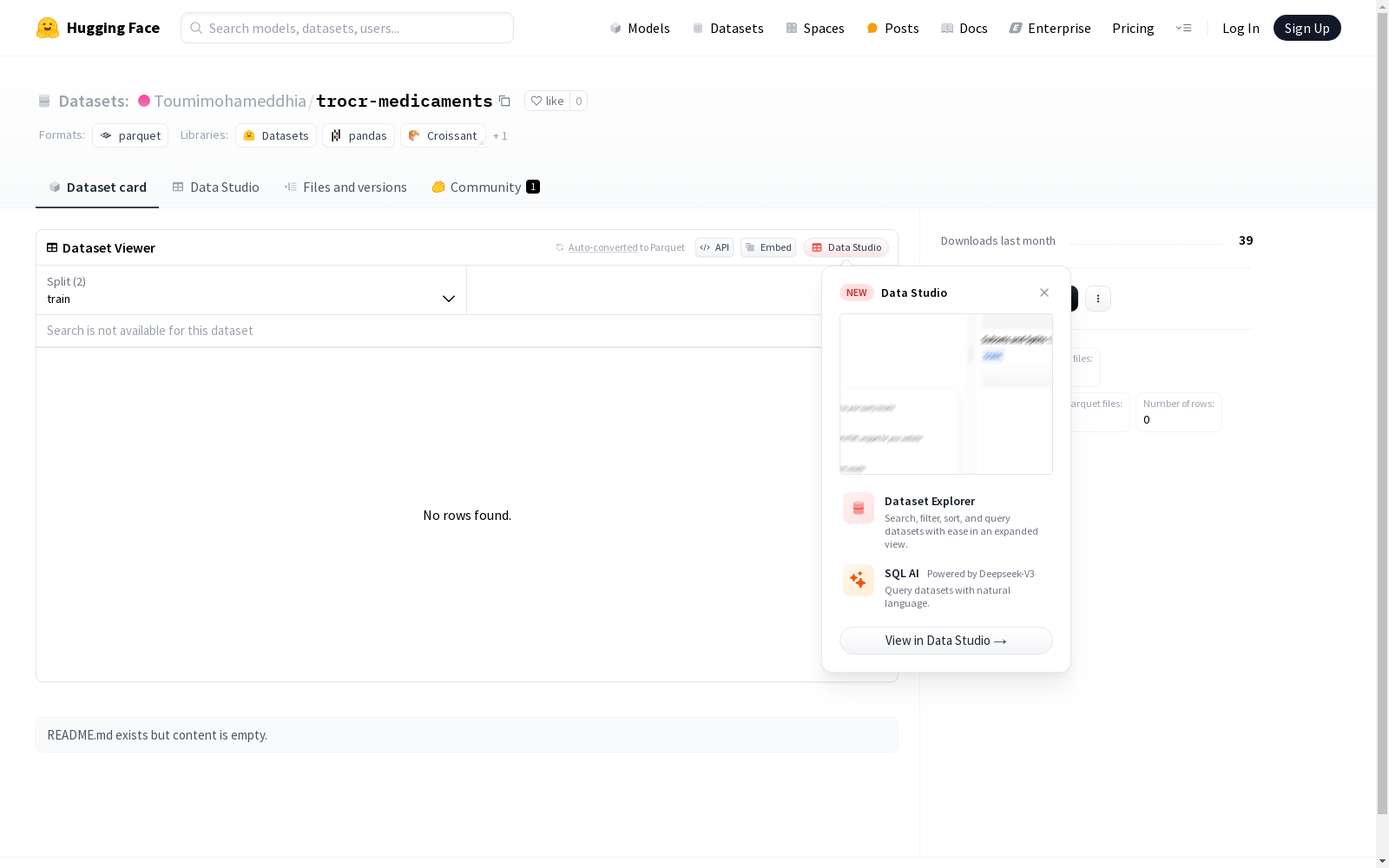
Task: Click the Embed button
Action: (768, 247)
